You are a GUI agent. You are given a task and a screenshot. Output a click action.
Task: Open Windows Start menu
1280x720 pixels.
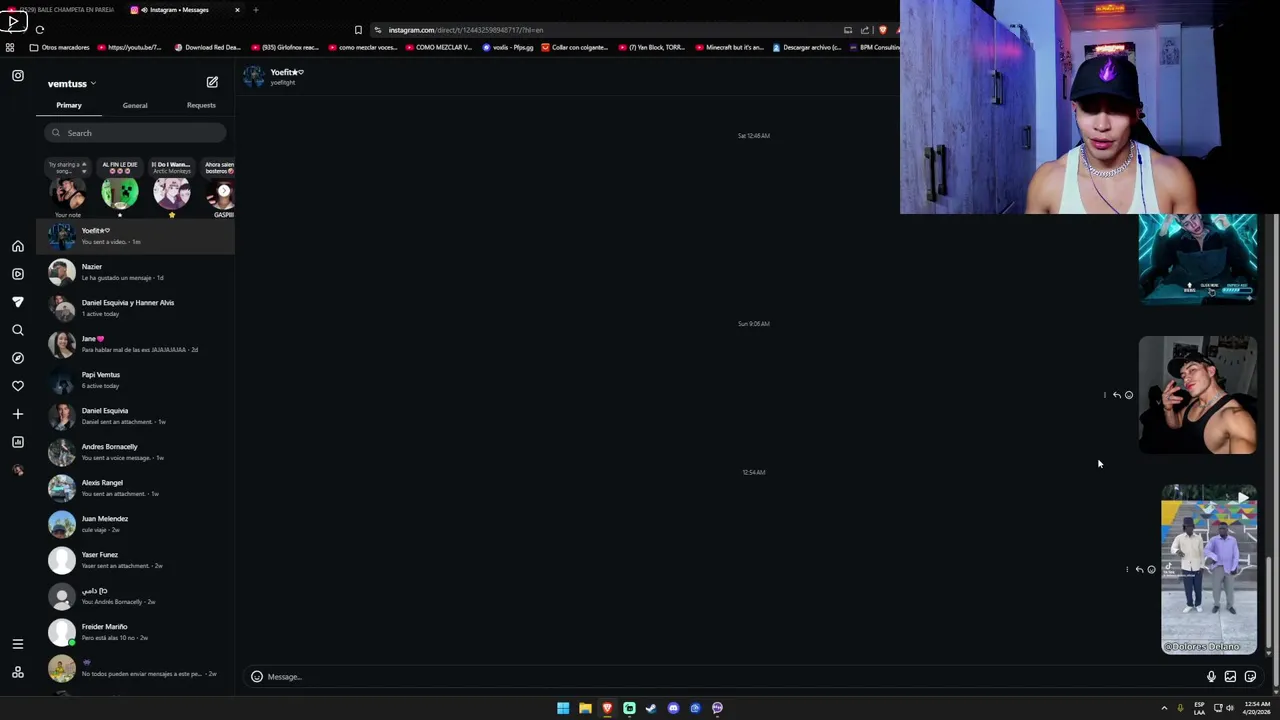point(563,708)
